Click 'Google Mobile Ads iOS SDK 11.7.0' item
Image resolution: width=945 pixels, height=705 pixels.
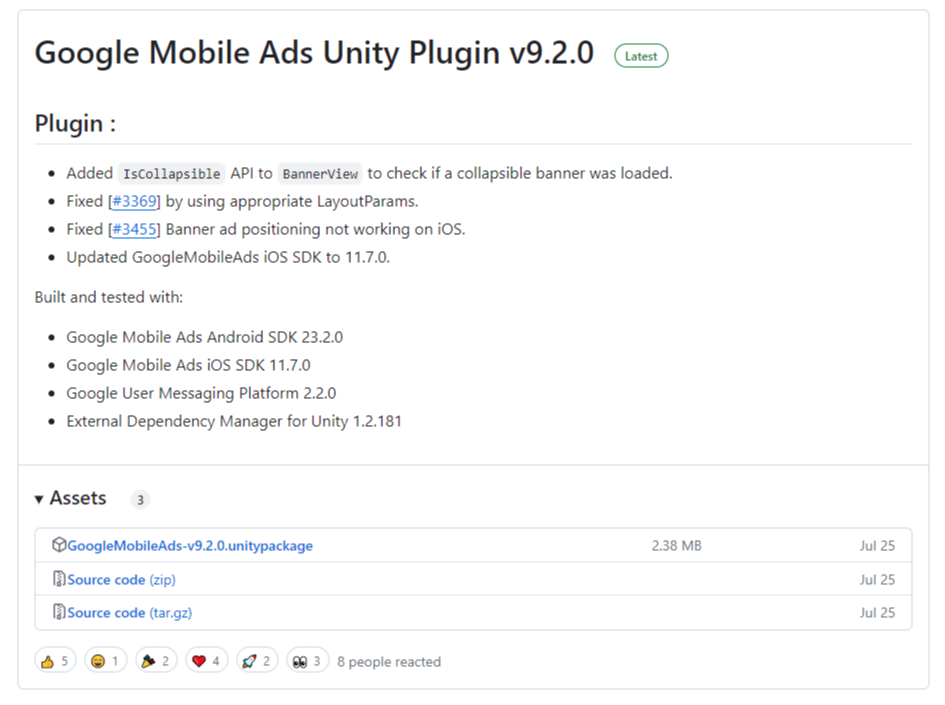[188, 365]
